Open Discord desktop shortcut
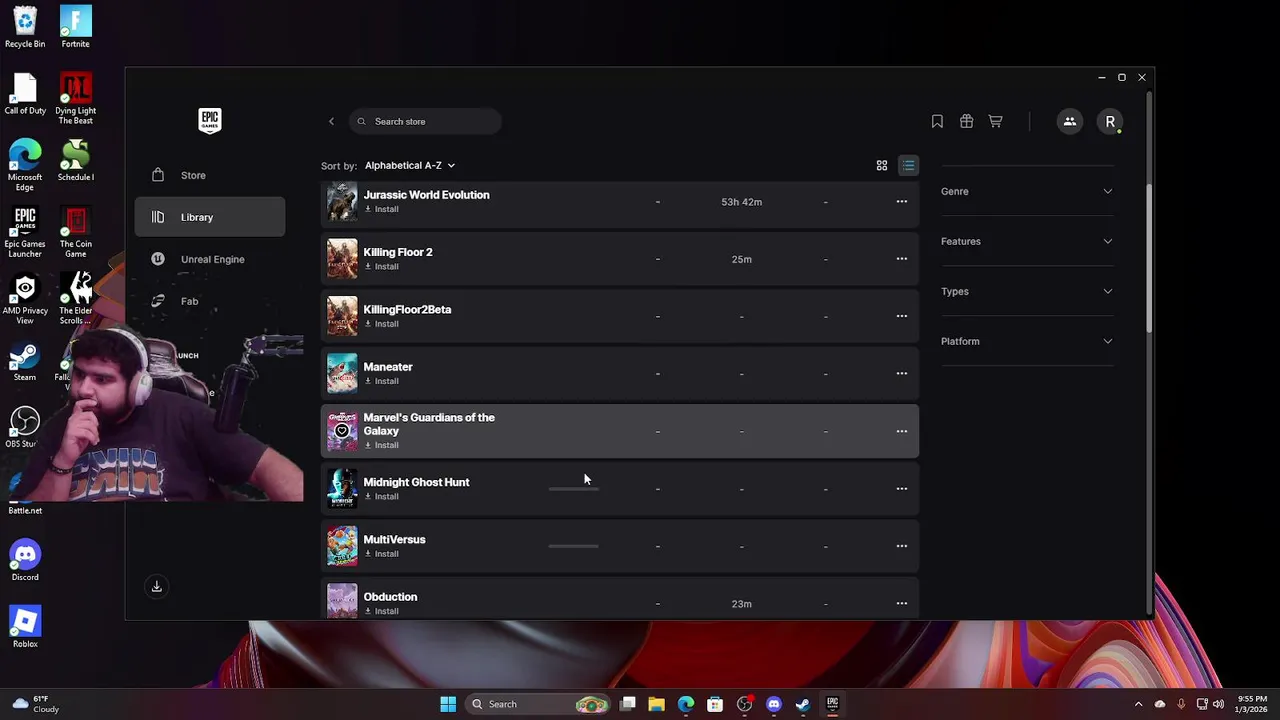The height and width of the screenshot is (720, 1280). pyautogui.click(x=25, y=560)
